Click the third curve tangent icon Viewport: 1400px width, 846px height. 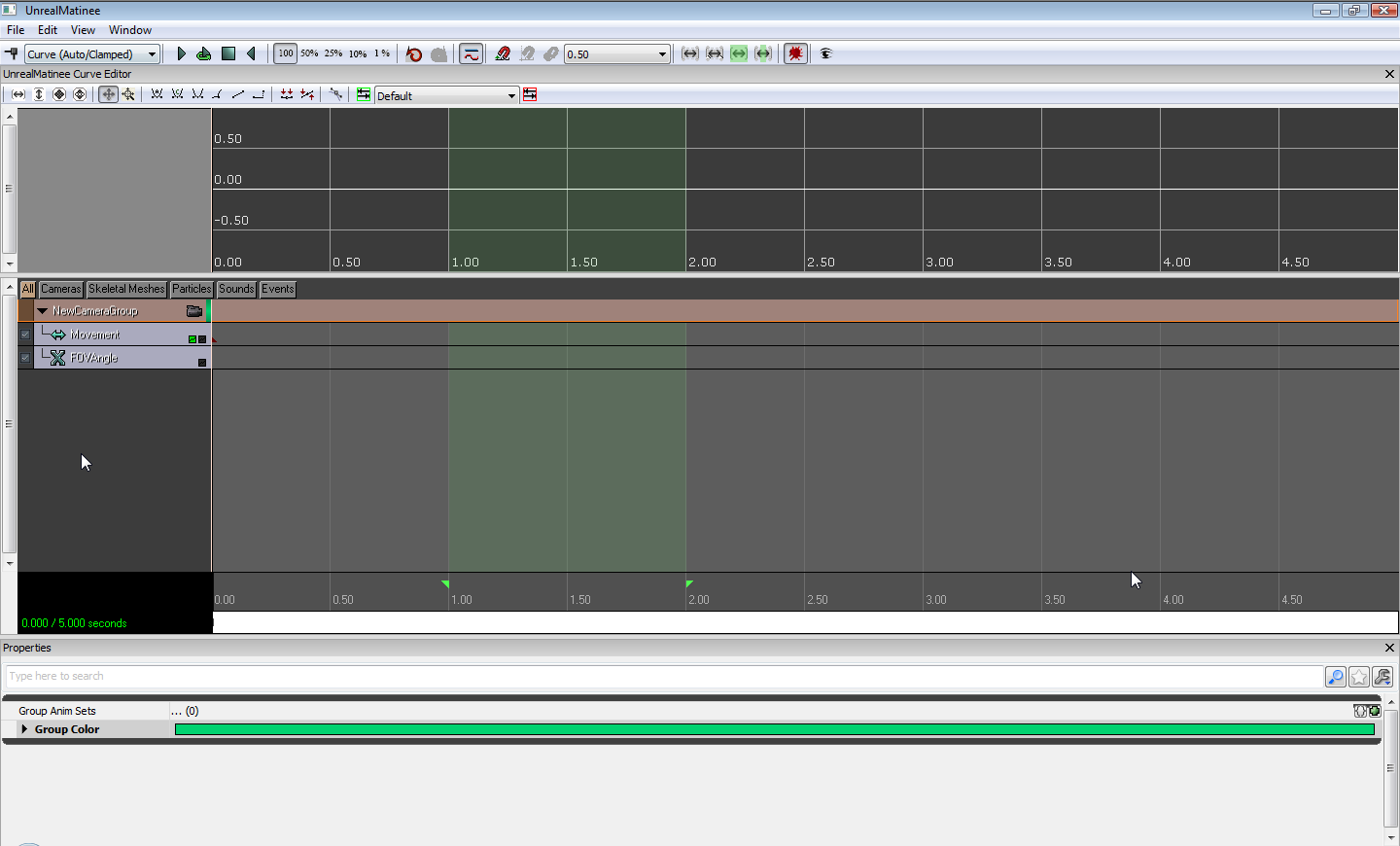click(x=197, y=94)
